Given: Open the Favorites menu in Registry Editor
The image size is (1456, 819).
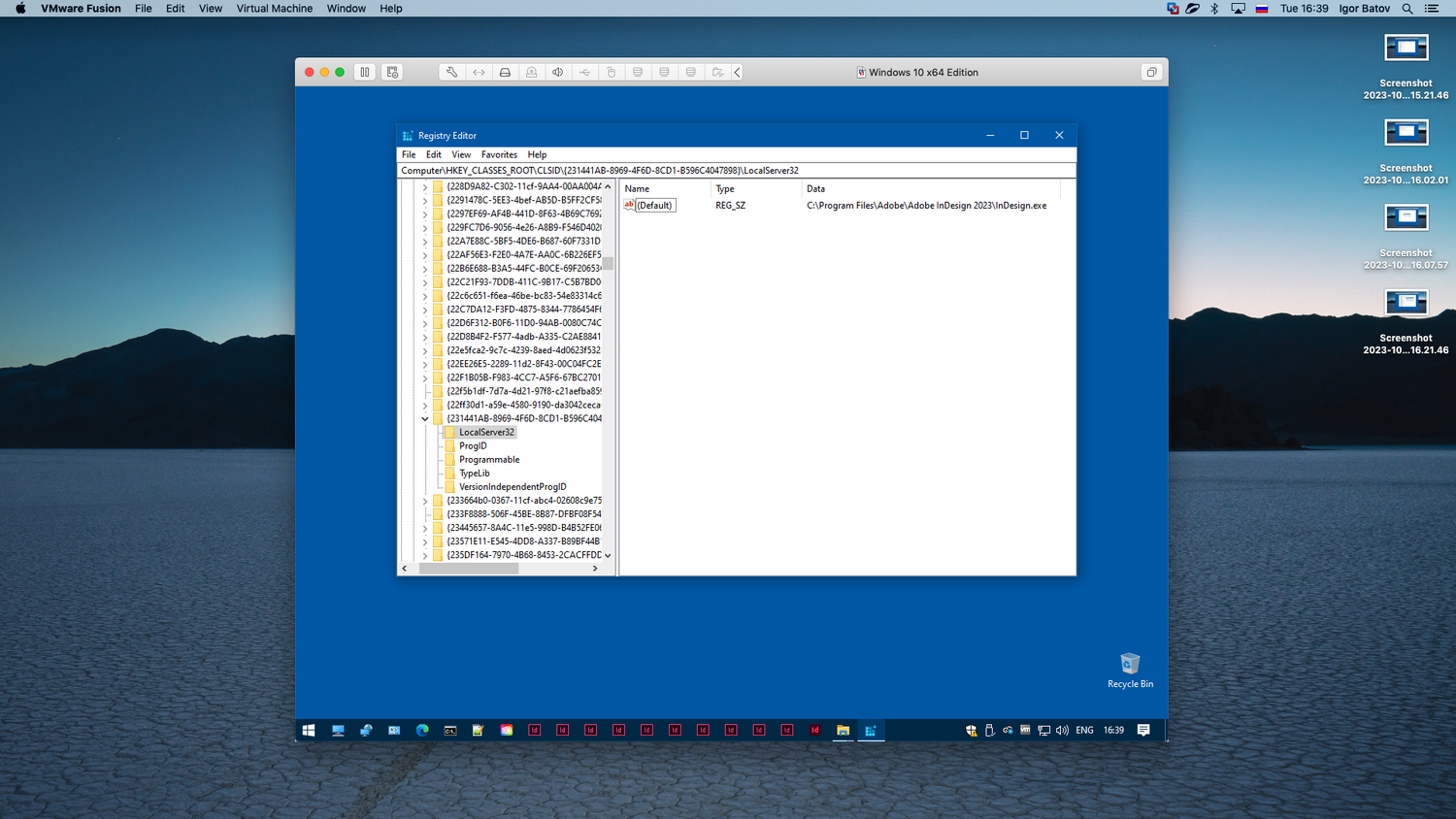Looking at the screenshot, I should coord(499,155).
